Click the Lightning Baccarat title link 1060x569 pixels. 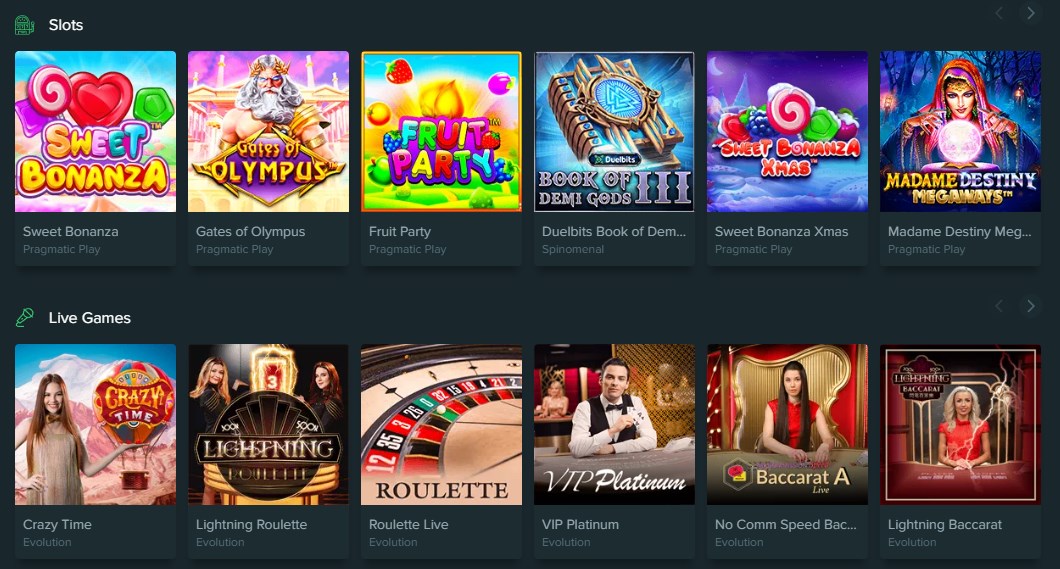[x=944, y=524]
